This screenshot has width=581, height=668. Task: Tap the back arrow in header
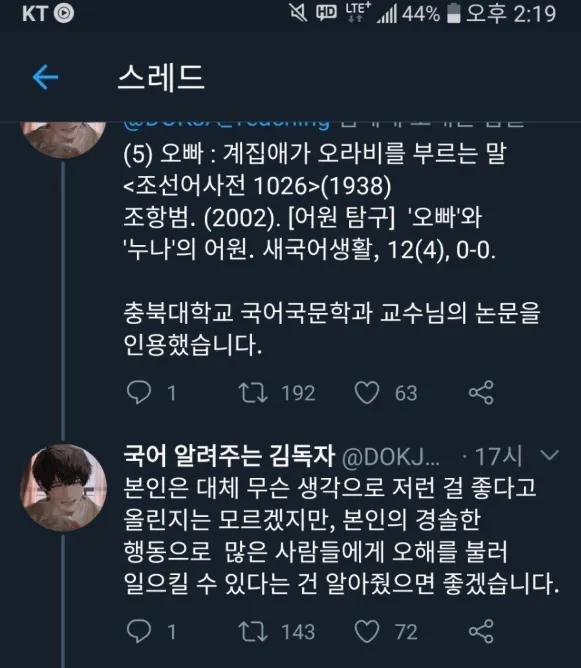45,77
